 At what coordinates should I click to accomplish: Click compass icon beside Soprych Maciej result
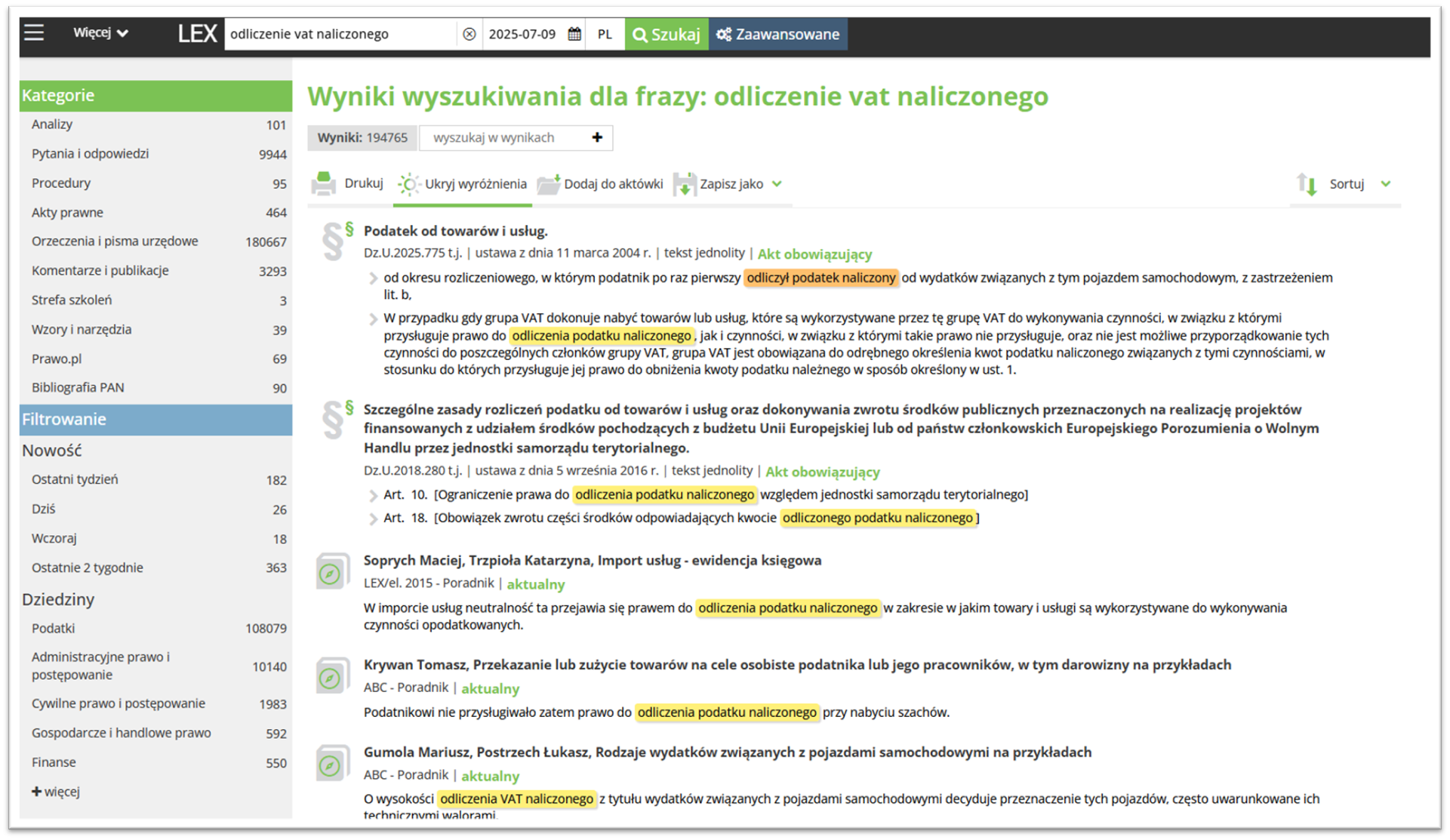click(330, 574)
